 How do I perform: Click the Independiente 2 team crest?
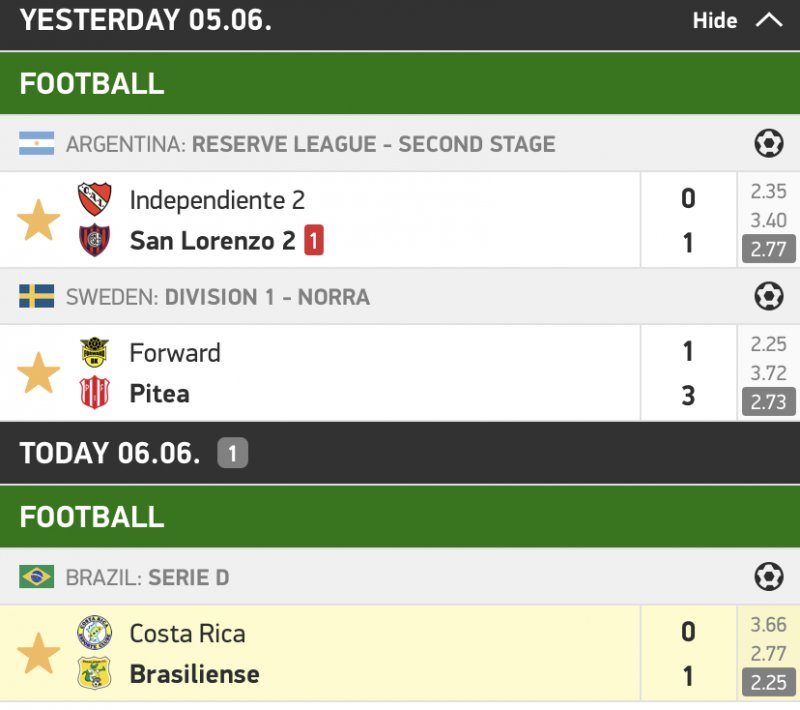coord(95,200)
